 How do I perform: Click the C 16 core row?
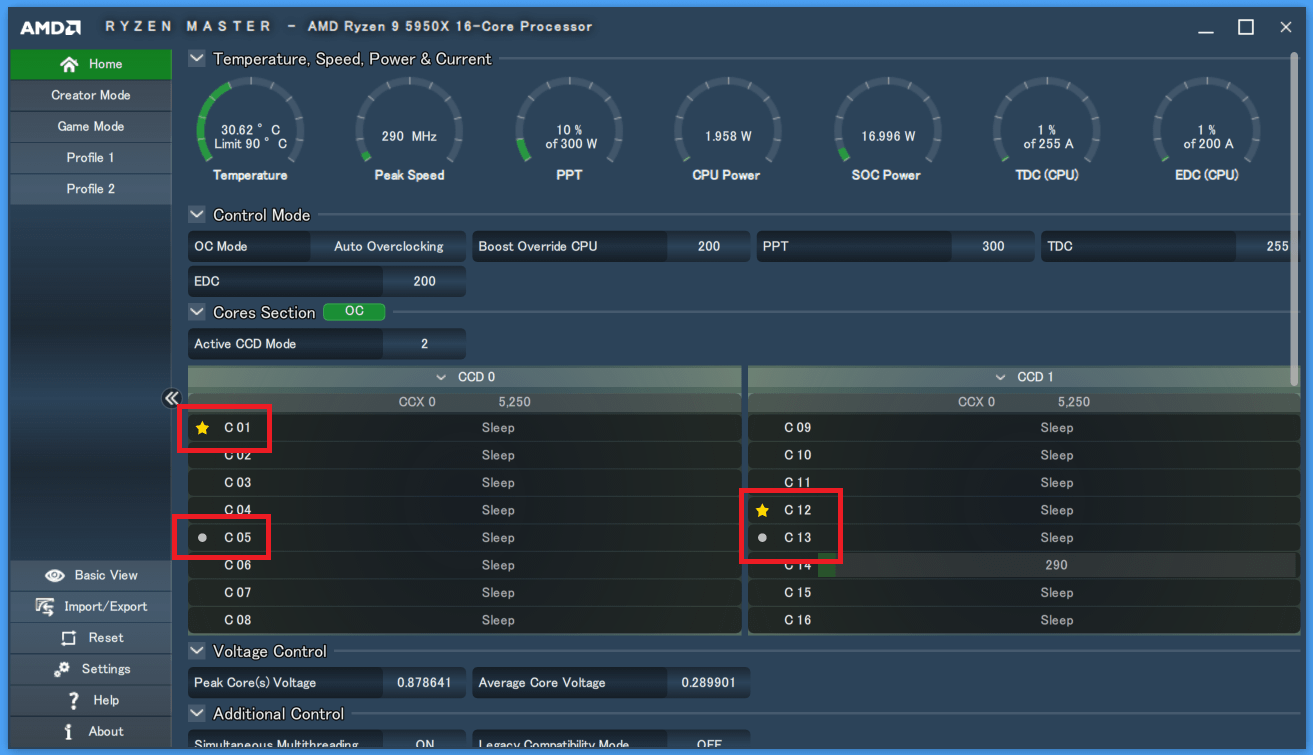coord(1023,620)
